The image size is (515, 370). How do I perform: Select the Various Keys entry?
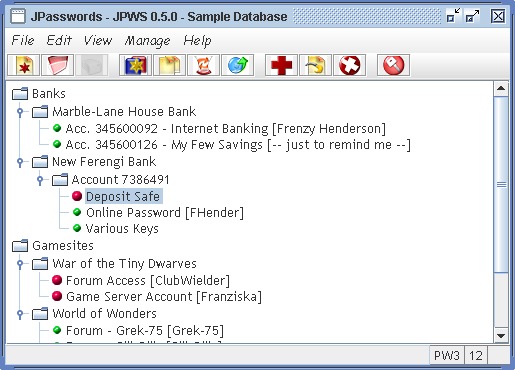click(x=122, y=229)
